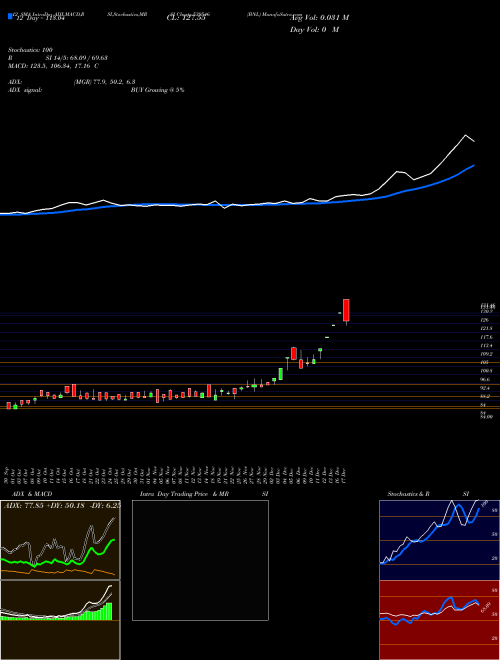The height and width of the screenshot is (660, 500).
Task: Click the red RSI chart panel
Action: [x=439, y=620]
